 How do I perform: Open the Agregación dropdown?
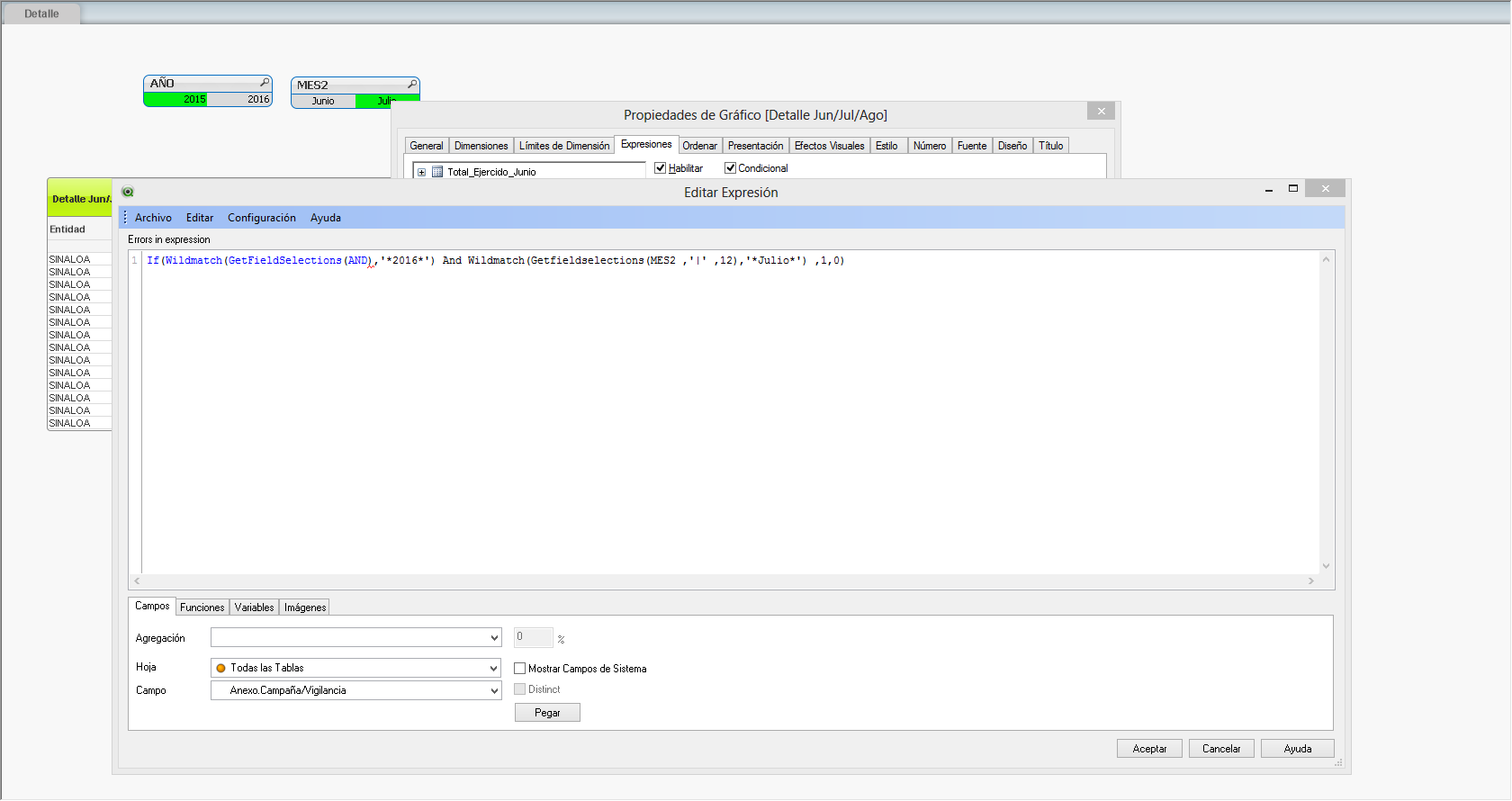click(494, 638)
